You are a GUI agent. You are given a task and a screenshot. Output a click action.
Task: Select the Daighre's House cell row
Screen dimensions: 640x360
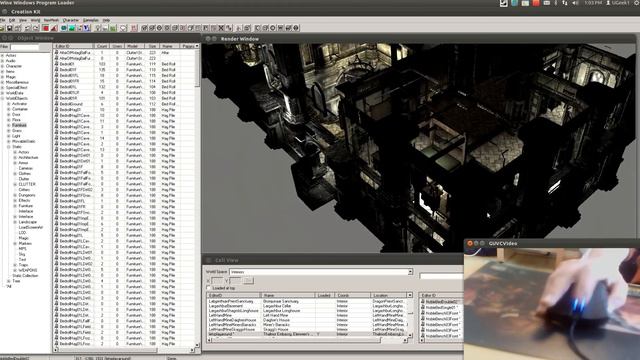coord(308,320)
